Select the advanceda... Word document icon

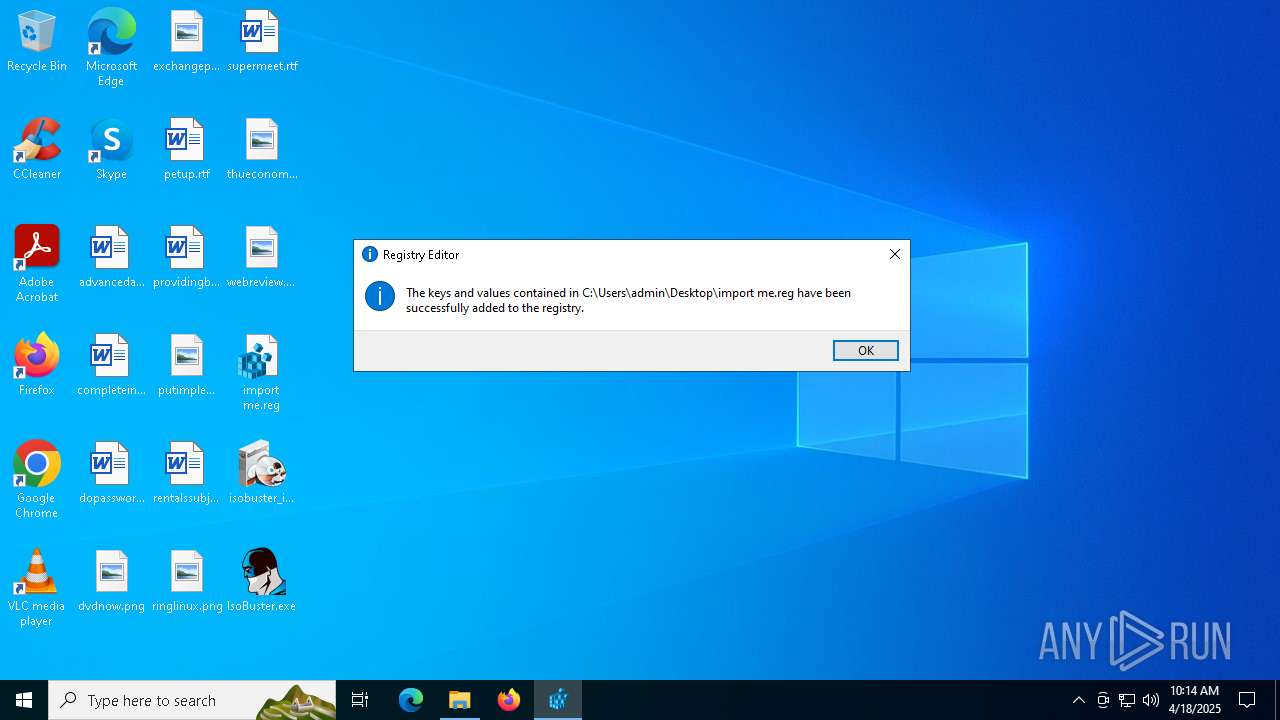click(x=111, y=258)
